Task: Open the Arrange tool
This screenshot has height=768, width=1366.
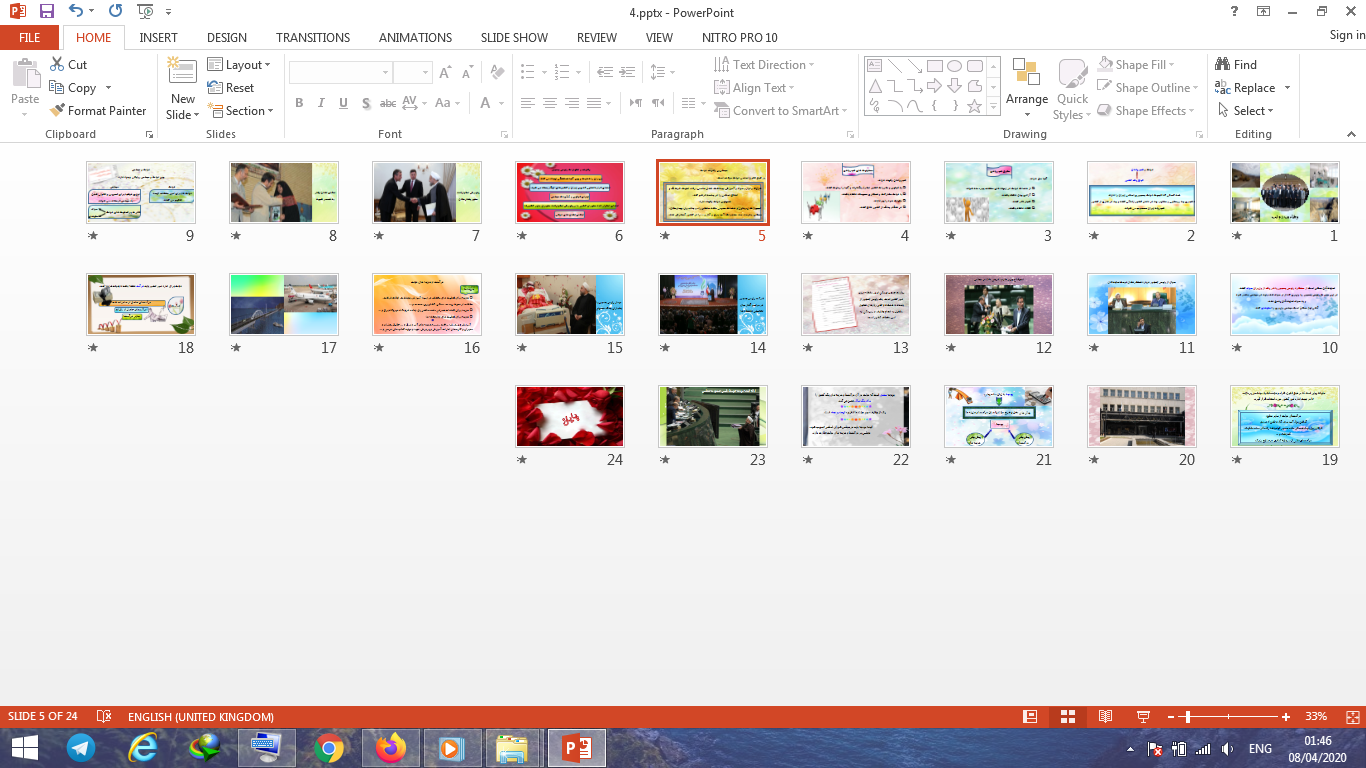Action: (x=1026, y=85)
